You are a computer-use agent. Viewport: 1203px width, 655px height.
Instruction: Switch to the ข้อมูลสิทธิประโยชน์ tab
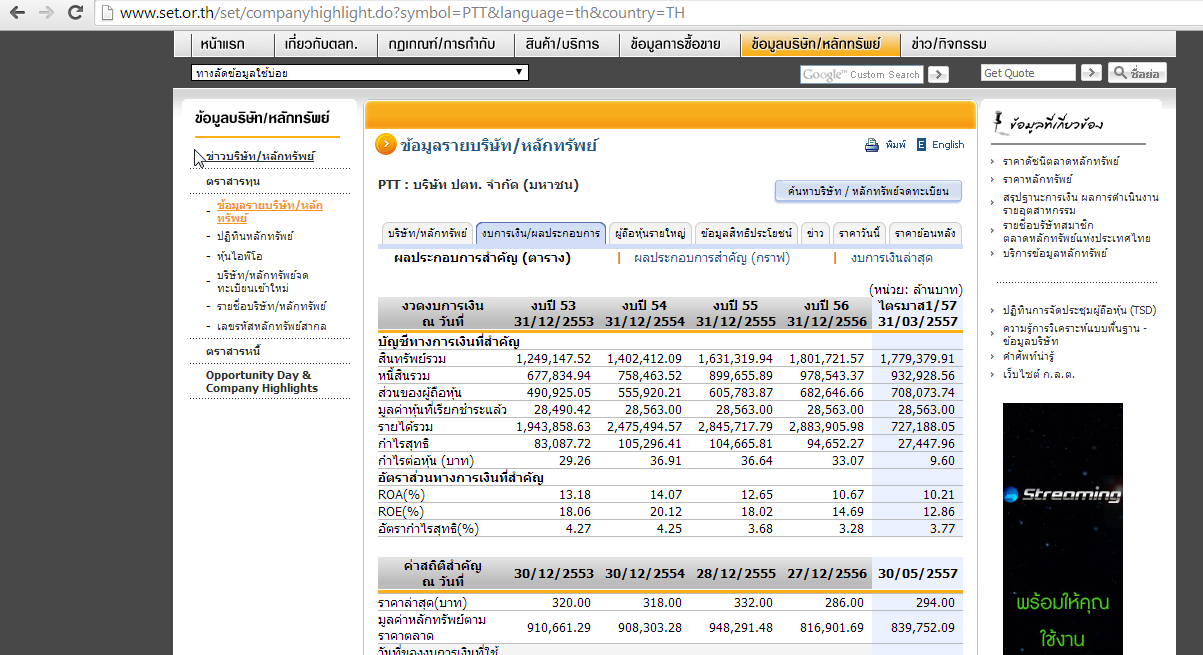click(x=747, y=233)
